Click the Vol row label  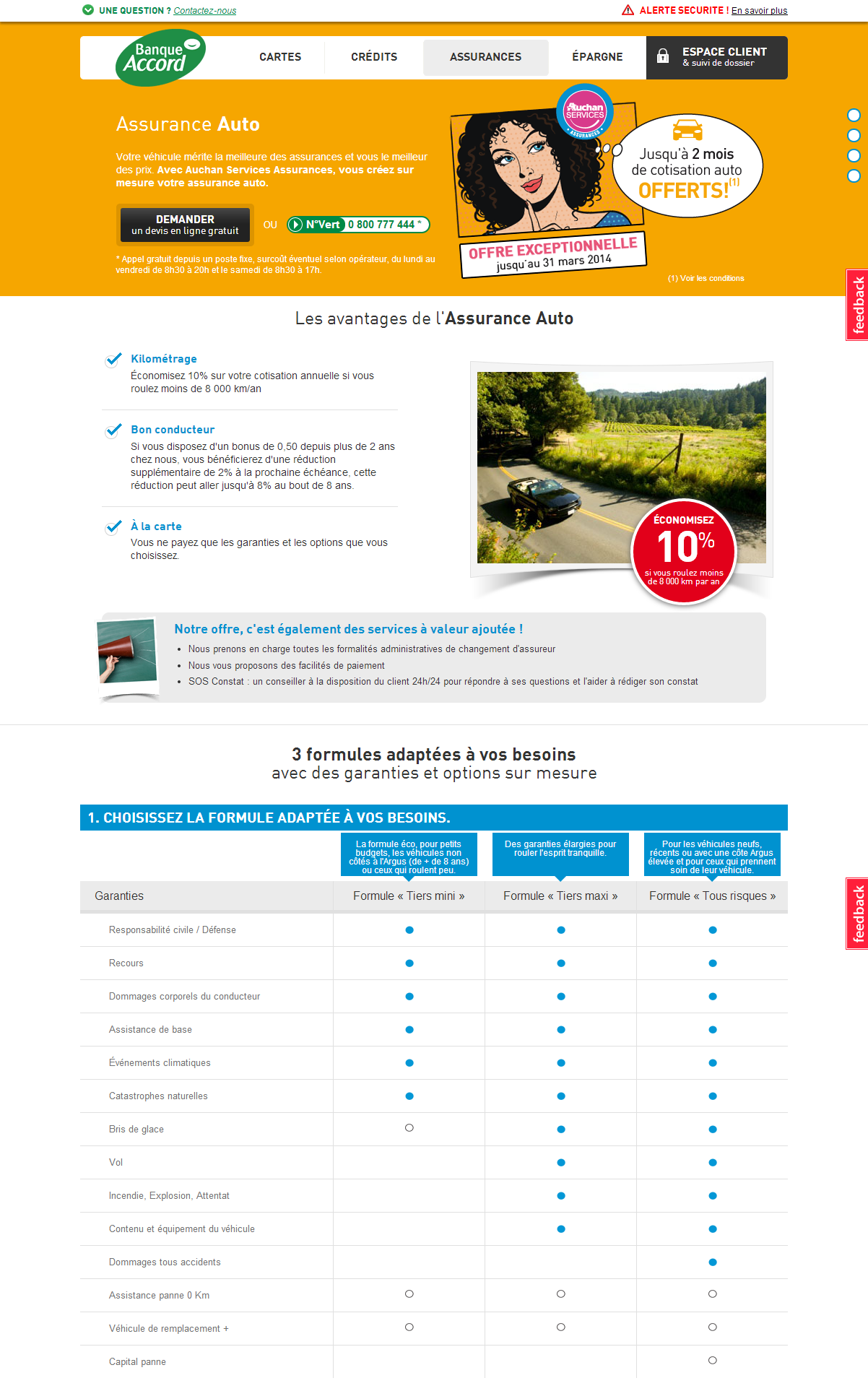tap(116, 1163)
